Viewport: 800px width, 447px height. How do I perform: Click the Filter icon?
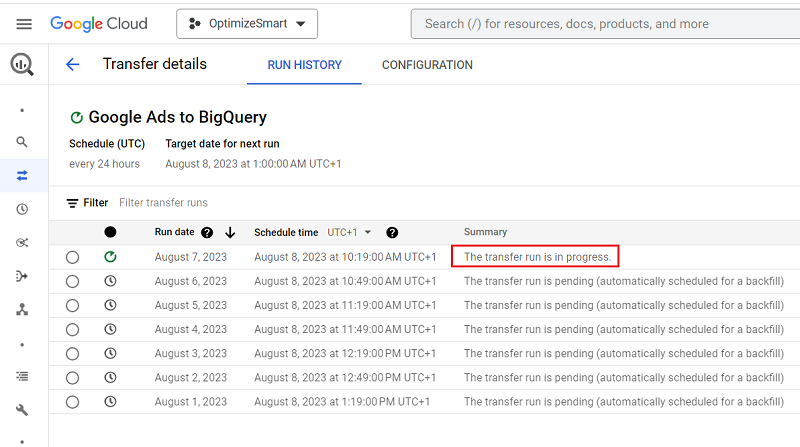click(72, 203)
